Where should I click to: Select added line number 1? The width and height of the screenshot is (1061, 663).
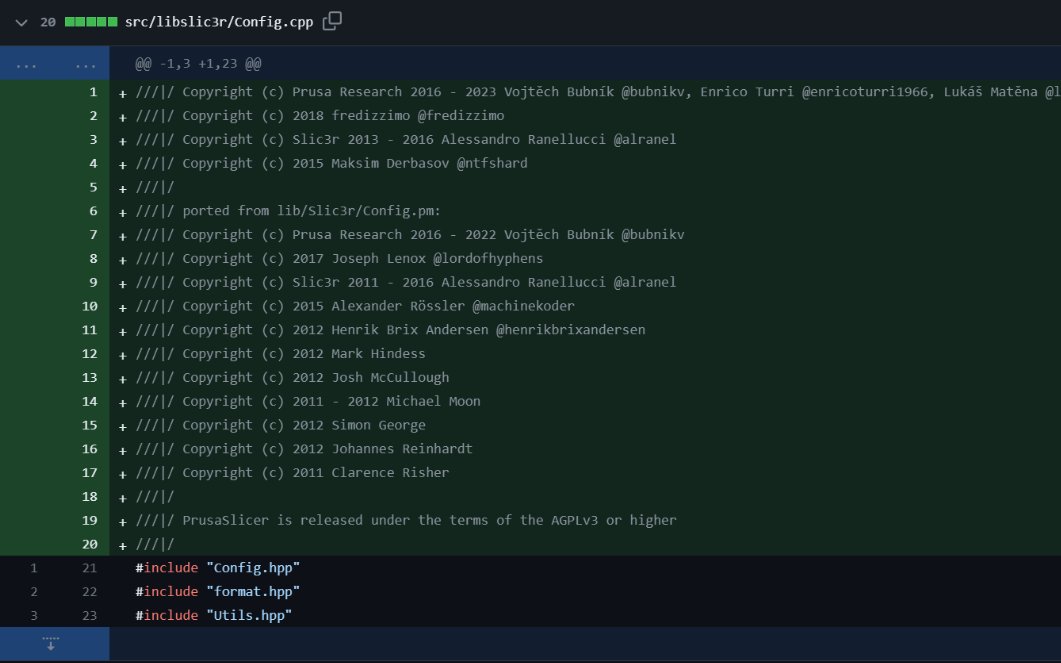93,92
